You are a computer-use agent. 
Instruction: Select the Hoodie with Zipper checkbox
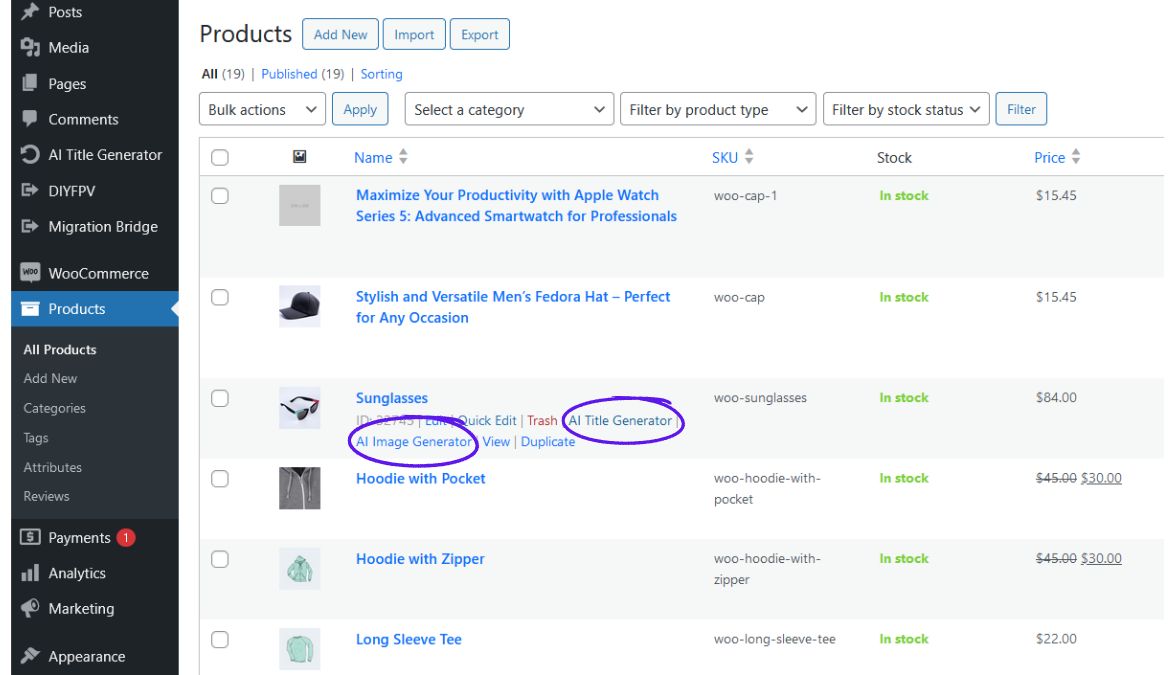click(x=220, y=559)
